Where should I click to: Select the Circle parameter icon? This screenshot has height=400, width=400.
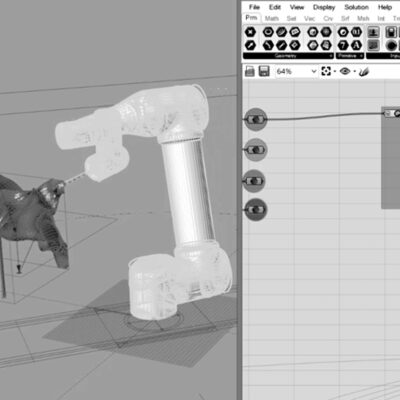tap(268, 32)
